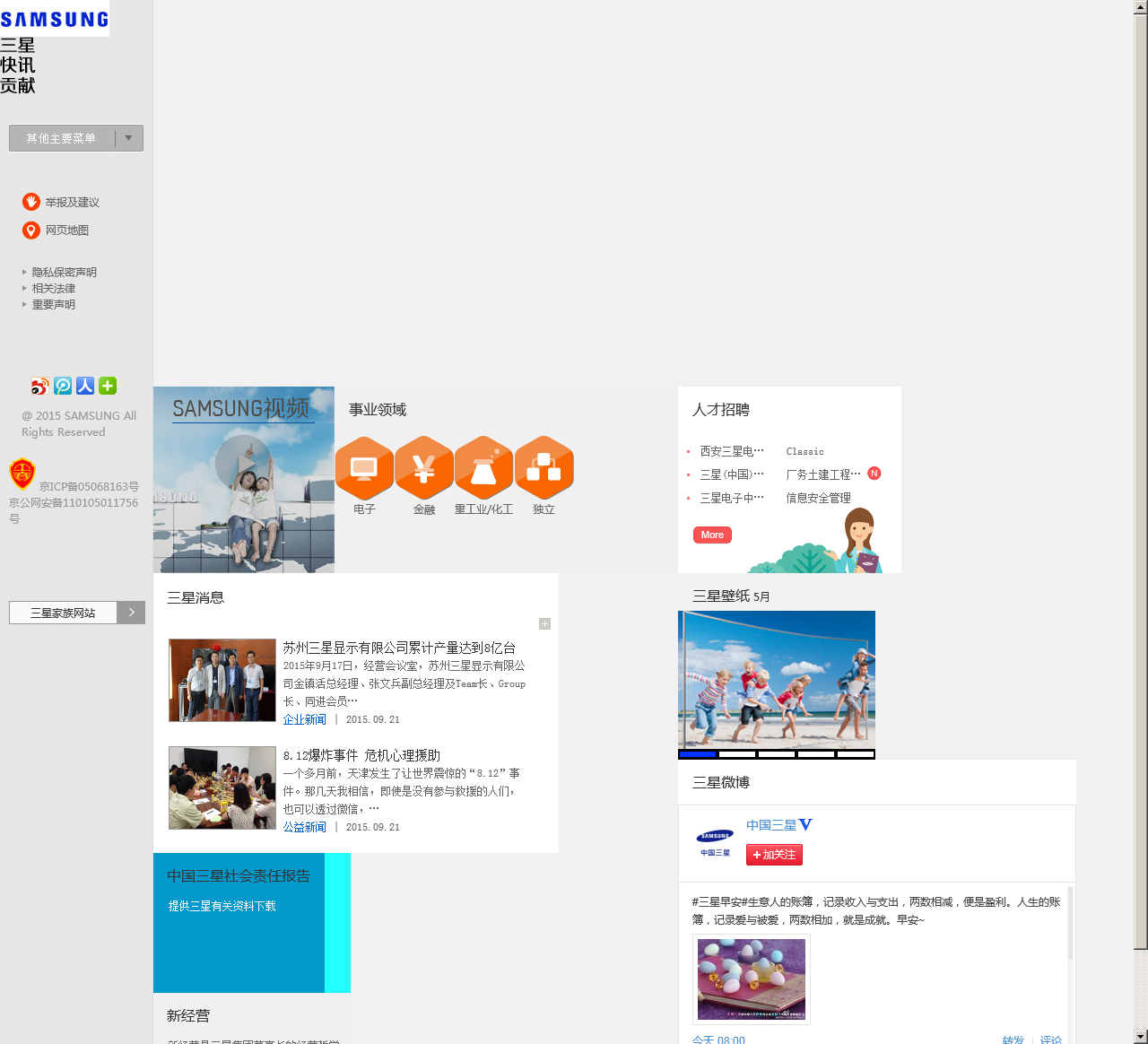1148x1044 pixels.
Task: Open the 其他主要菜单 dropdown
Action: [76, 138]
